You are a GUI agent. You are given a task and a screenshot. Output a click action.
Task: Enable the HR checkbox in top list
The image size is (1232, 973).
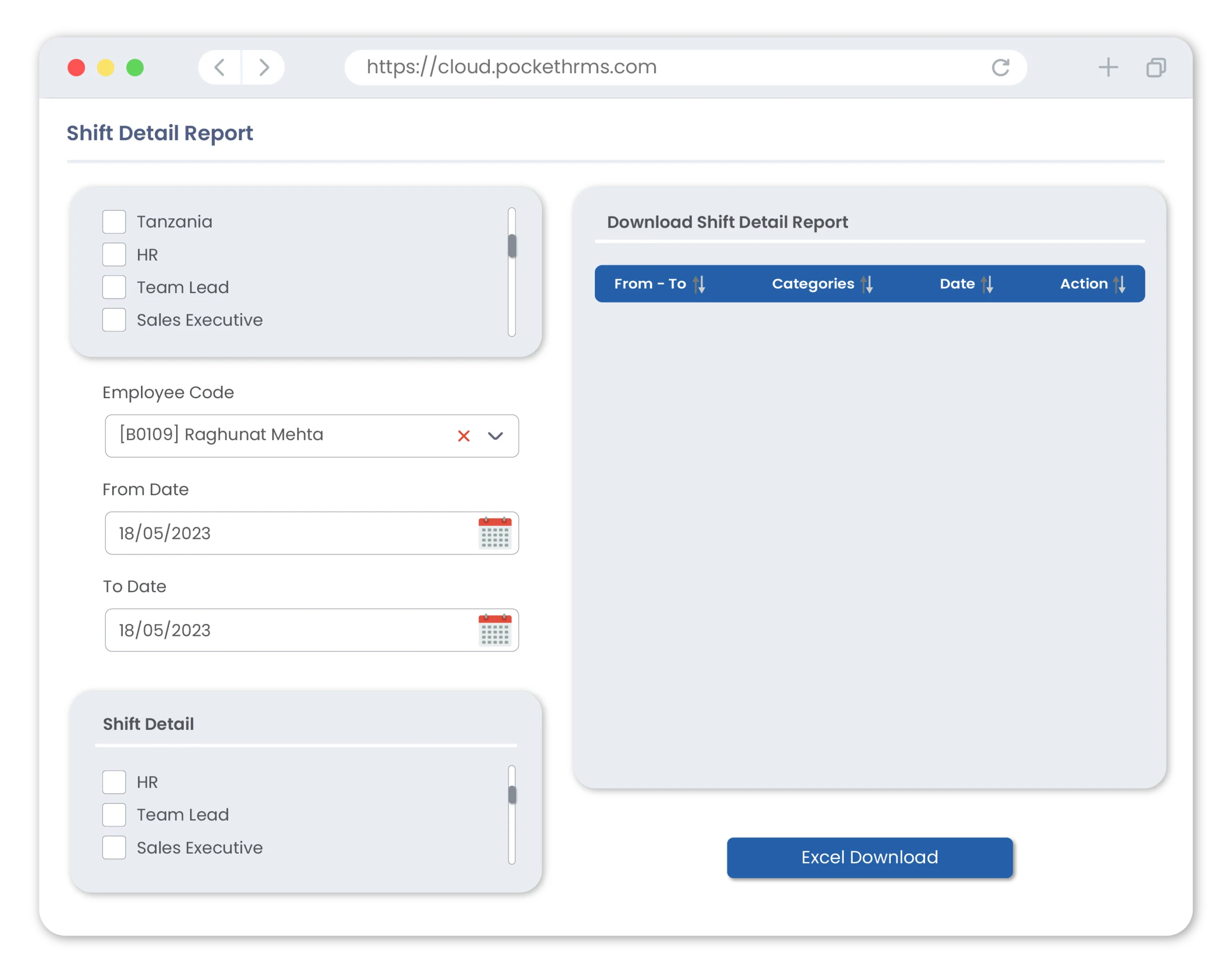(115, 254)
